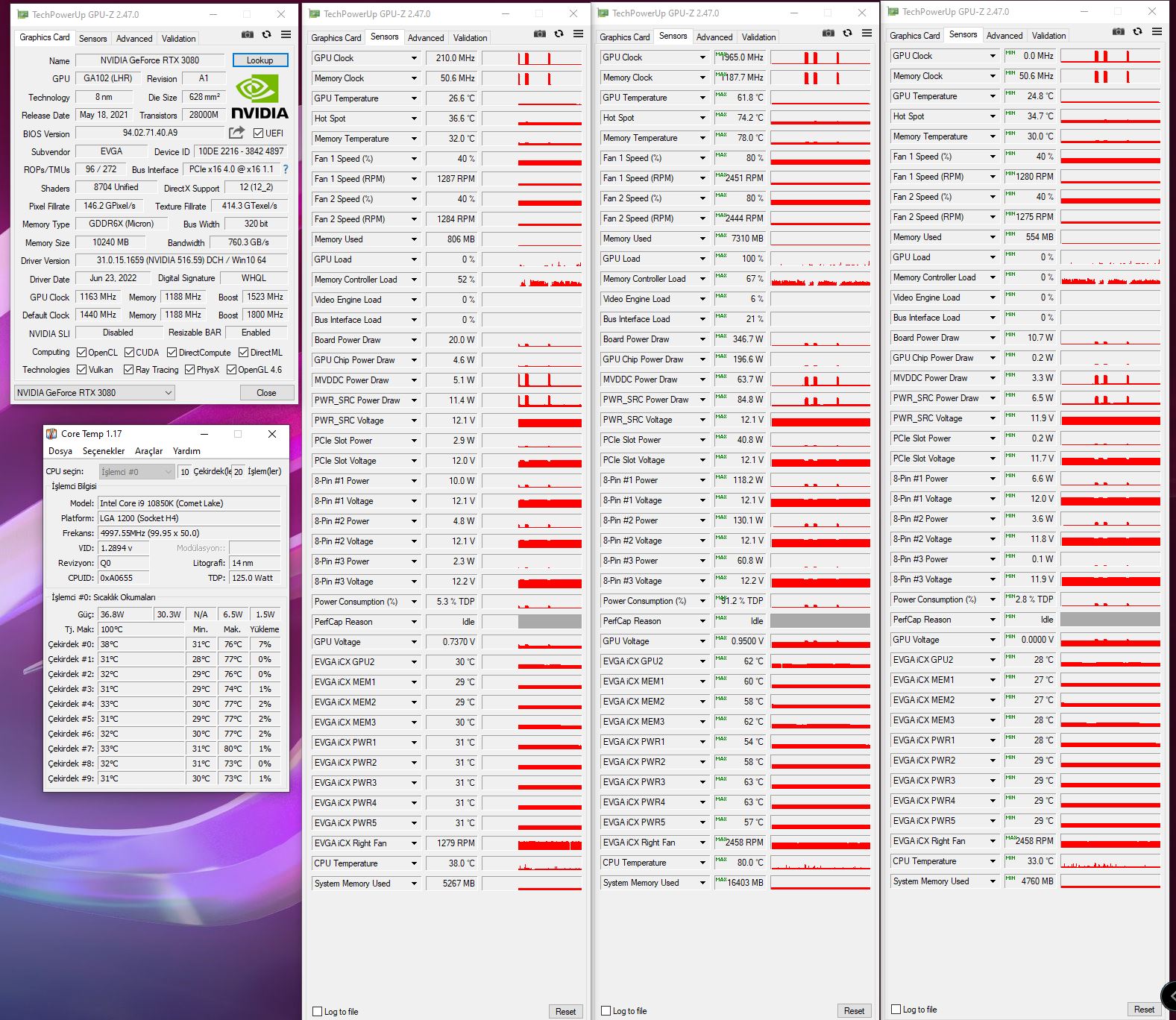The image size is (1176, 1020).
Task: Open Core Temp Yardım menu
Action: (186, 452)
